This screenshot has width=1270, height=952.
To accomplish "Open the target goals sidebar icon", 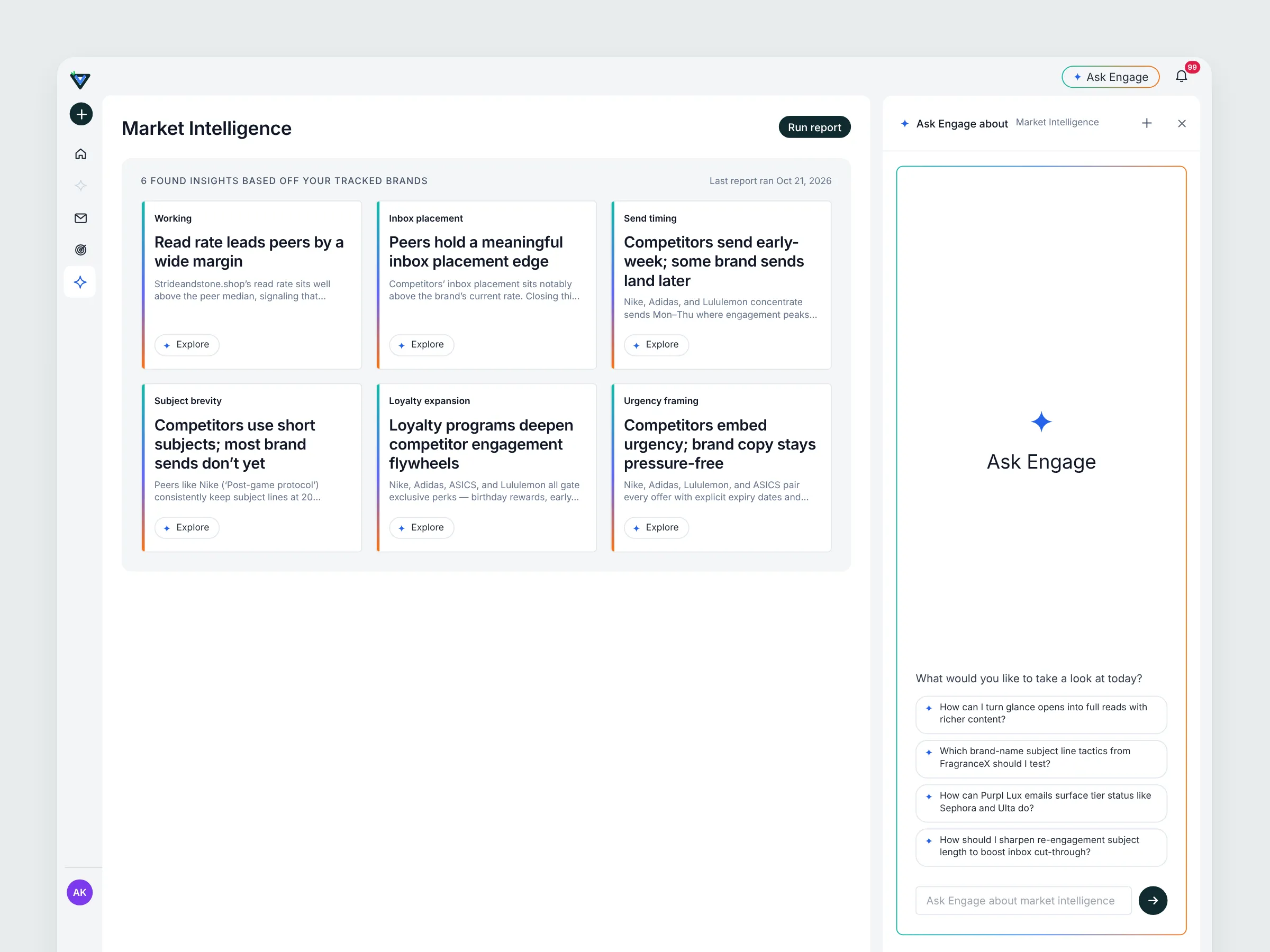I will [81, 250].
